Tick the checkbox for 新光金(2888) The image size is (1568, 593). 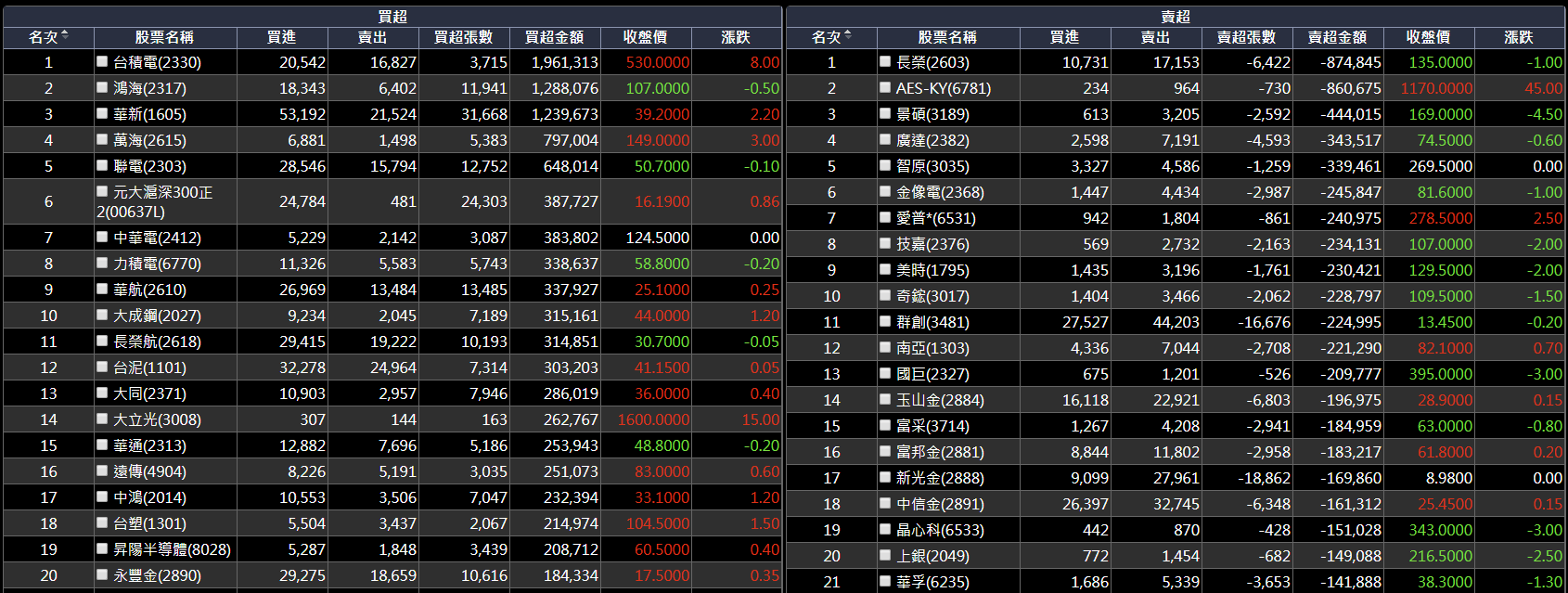(886, 477)
